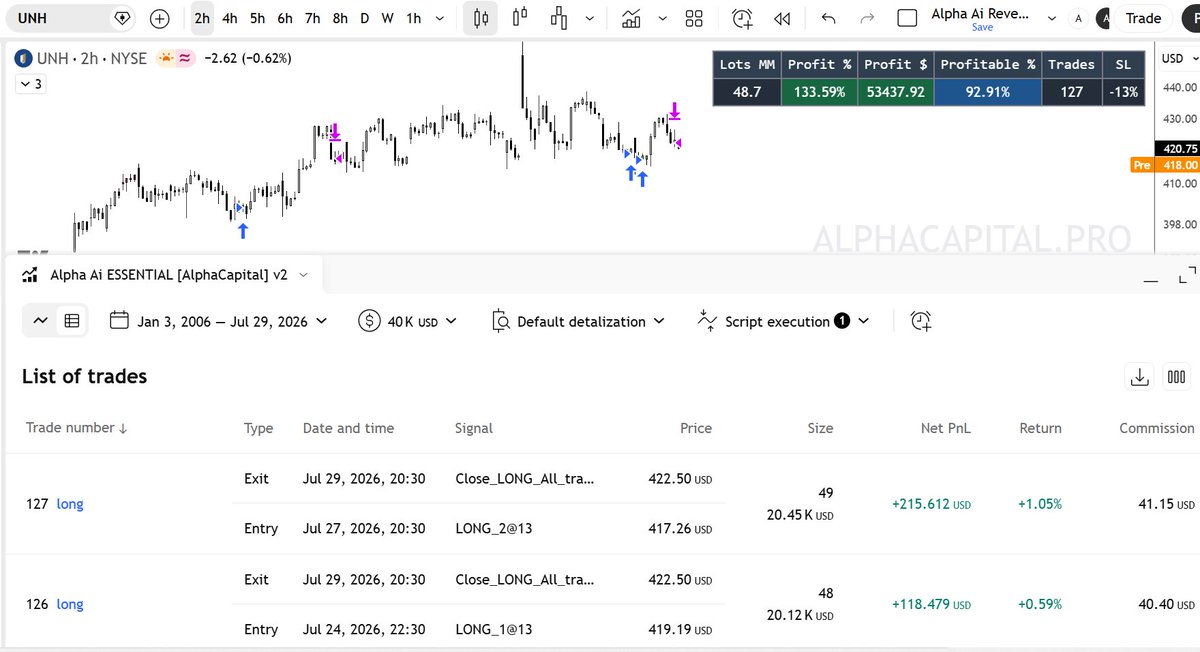Create an alert with the clock-plus icon

click(x=742, y=18)
